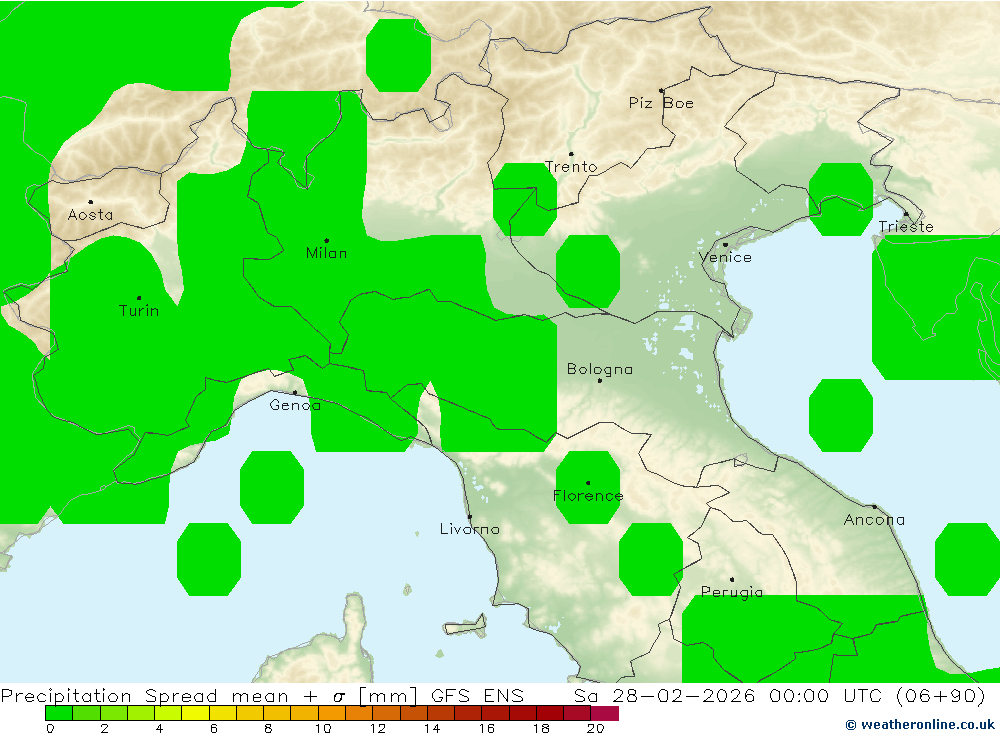Click the GFS ENS model label
Image resolution: width=1000 pixels, height=733 pixels.
(x=477, y=695)
